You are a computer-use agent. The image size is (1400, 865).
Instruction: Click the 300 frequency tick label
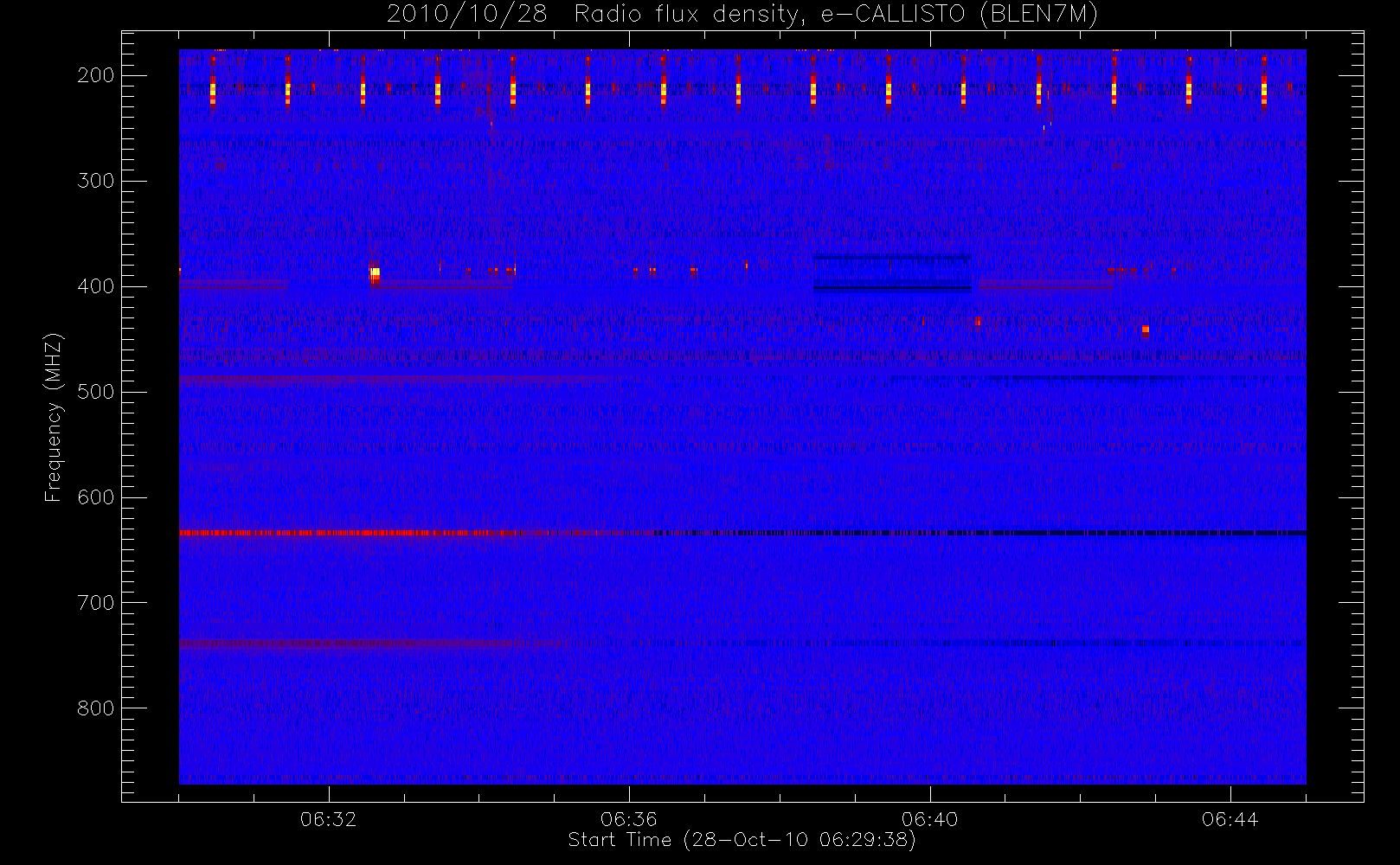(x=96, y=181)
